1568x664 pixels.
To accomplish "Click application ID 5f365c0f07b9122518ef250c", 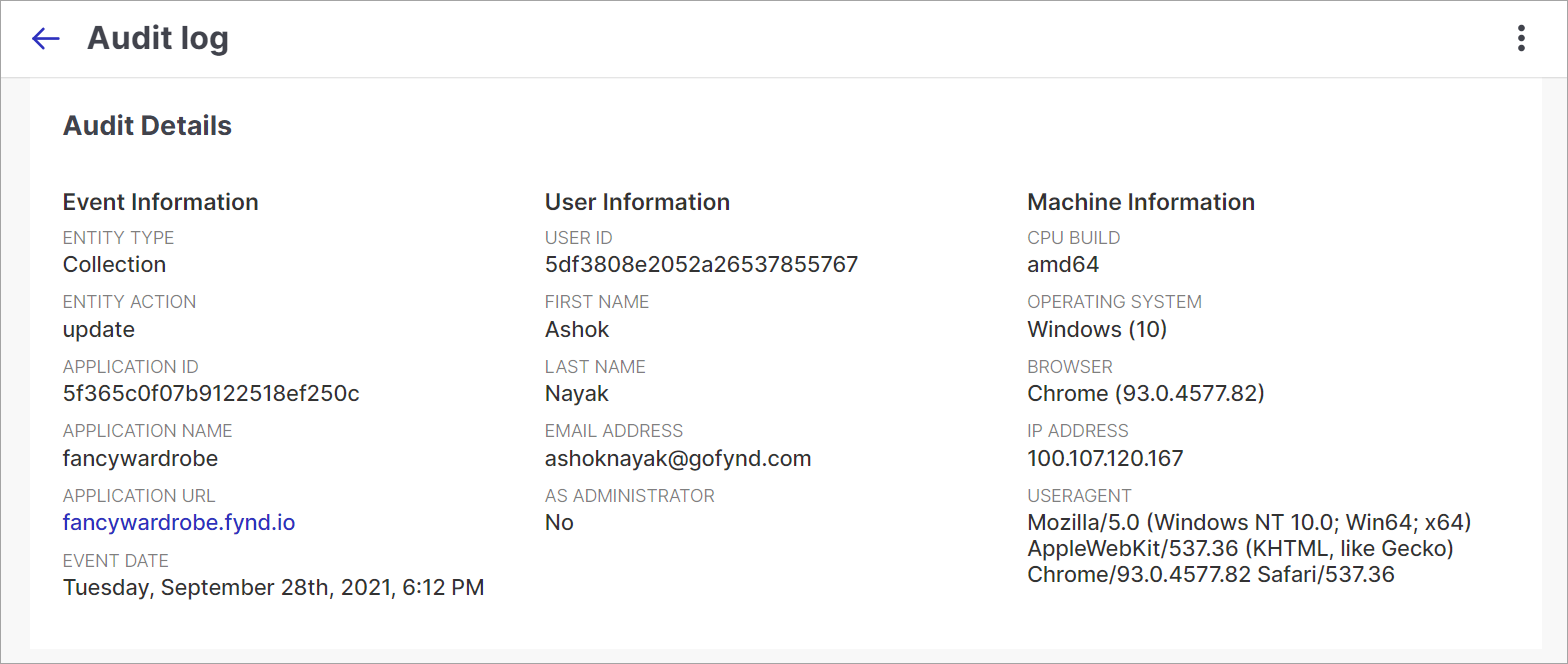I will click(x=211, y=394).
